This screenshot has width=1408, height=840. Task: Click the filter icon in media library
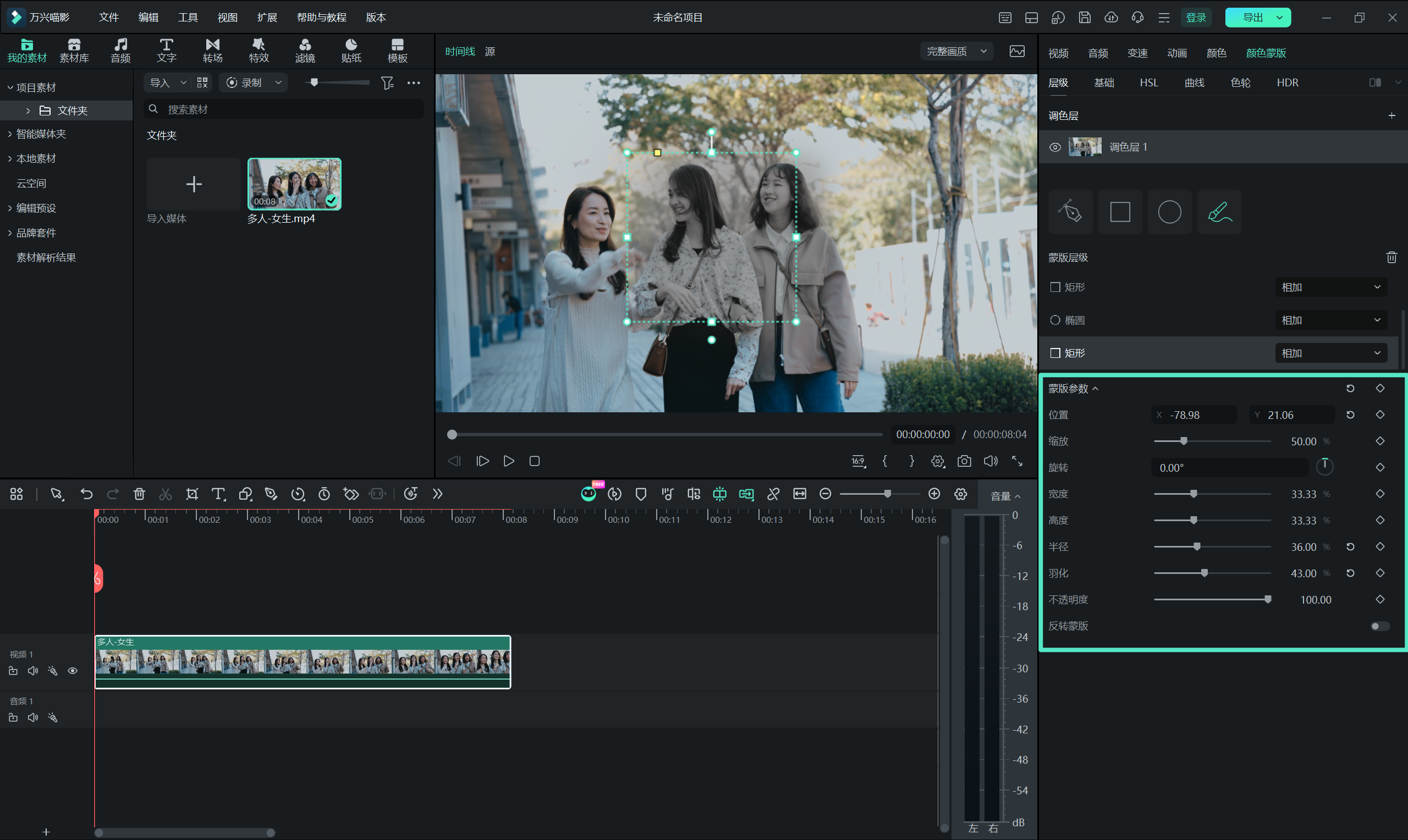coord(387,82)
